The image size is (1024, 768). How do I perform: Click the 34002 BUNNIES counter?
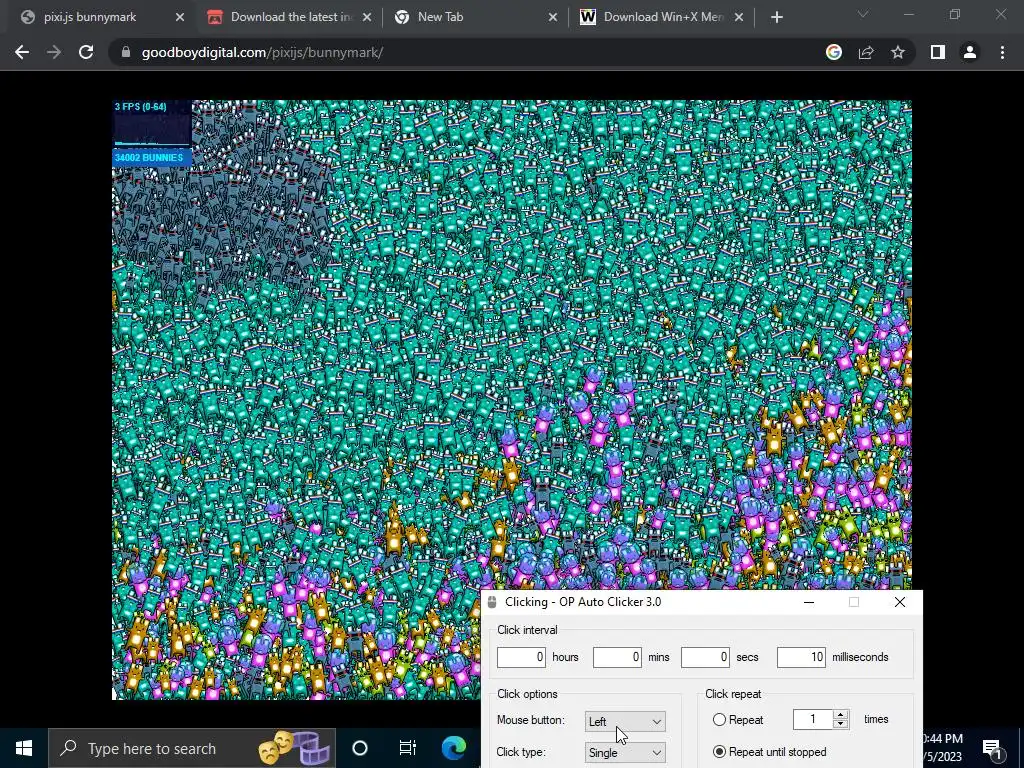click(x=152, y=157)
